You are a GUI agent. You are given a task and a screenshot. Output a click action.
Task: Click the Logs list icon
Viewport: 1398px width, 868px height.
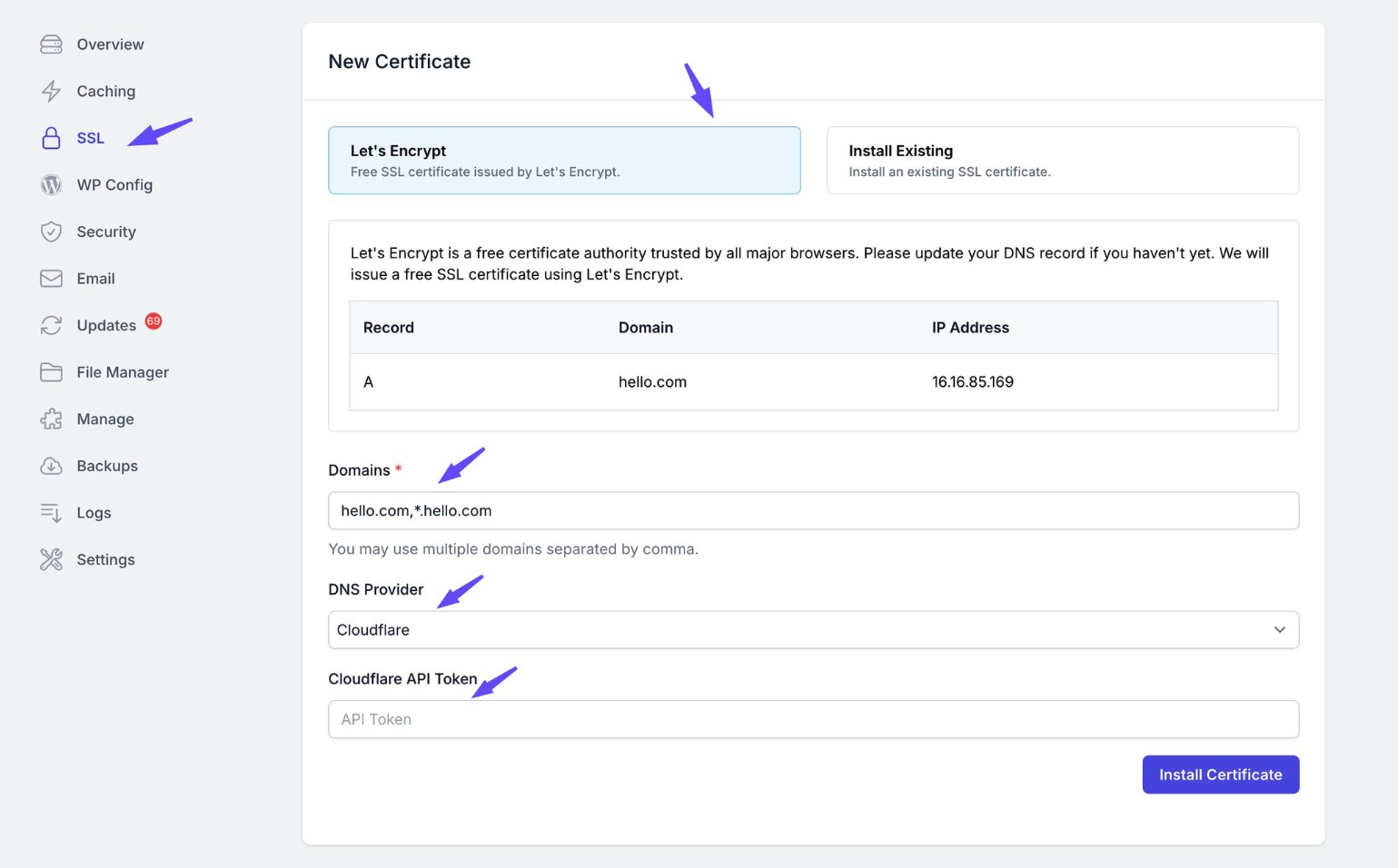click(x=51, y=513)
